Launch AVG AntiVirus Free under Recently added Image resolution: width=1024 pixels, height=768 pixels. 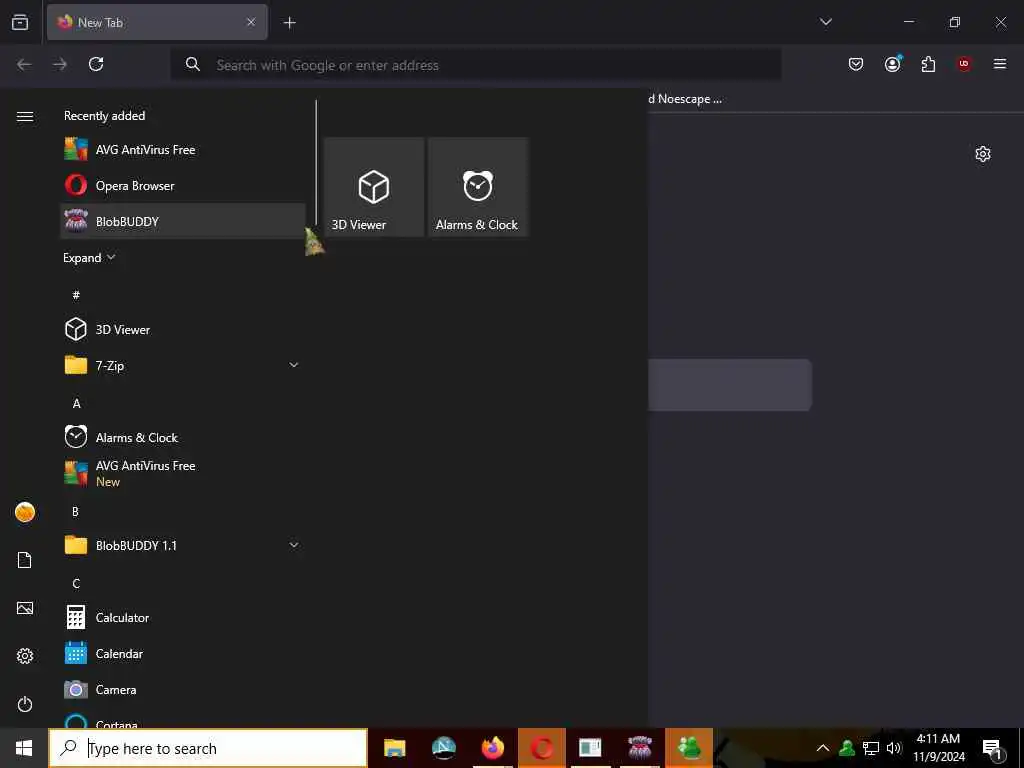182,150
